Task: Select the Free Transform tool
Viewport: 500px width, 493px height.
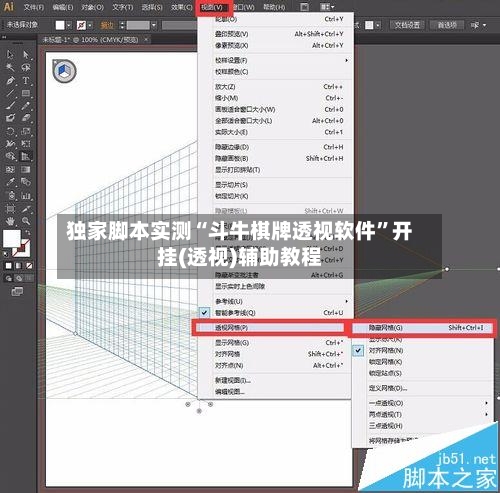Action: (x=26, y=144)
